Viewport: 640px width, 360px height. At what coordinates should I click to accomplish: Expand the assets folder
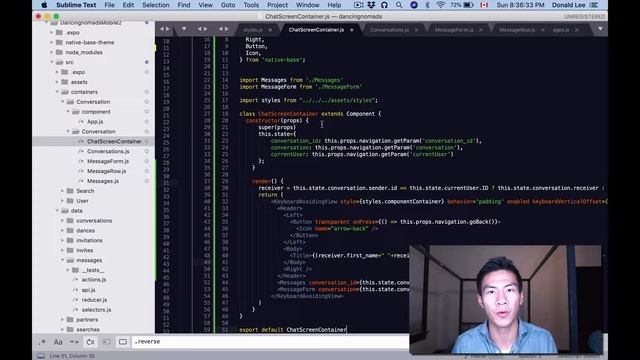[x=57, y=82]
